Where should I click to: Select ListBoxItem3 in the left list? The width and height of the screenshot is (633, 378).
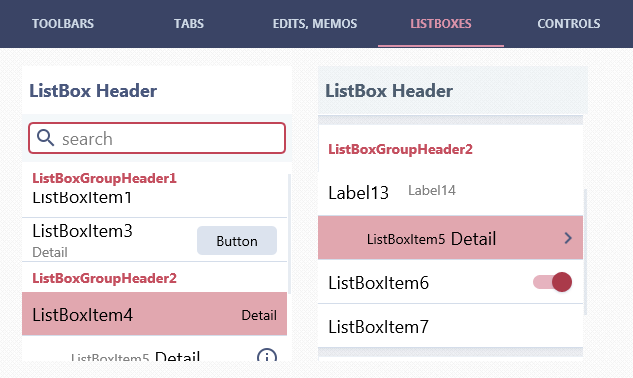pyautogui.click(x=155, y=239)
